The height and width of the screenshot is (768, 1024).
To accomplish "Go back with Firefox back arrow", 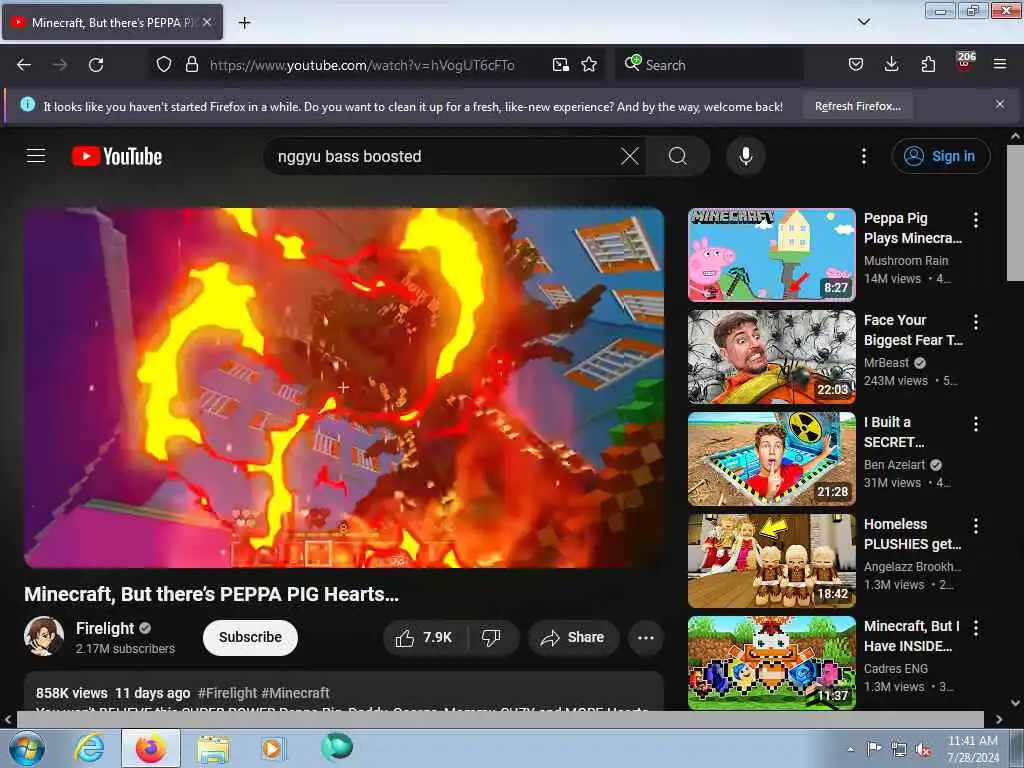I will pos(24,65).
